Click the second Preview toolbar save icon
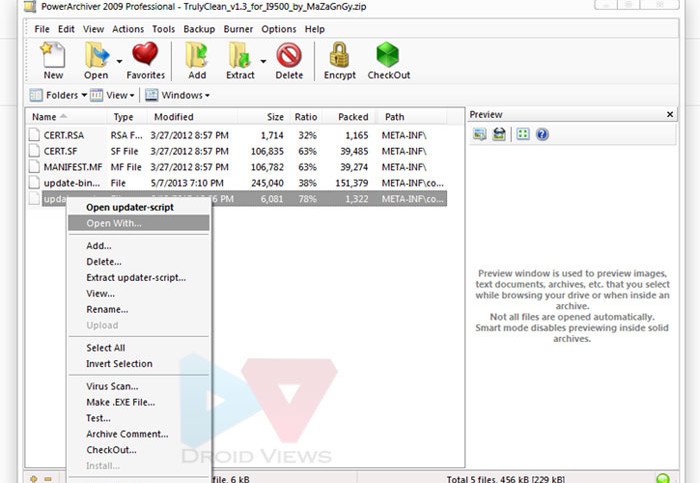Viewport: 700px width, 483px height. pyautogui.click(x=499, y=134)
